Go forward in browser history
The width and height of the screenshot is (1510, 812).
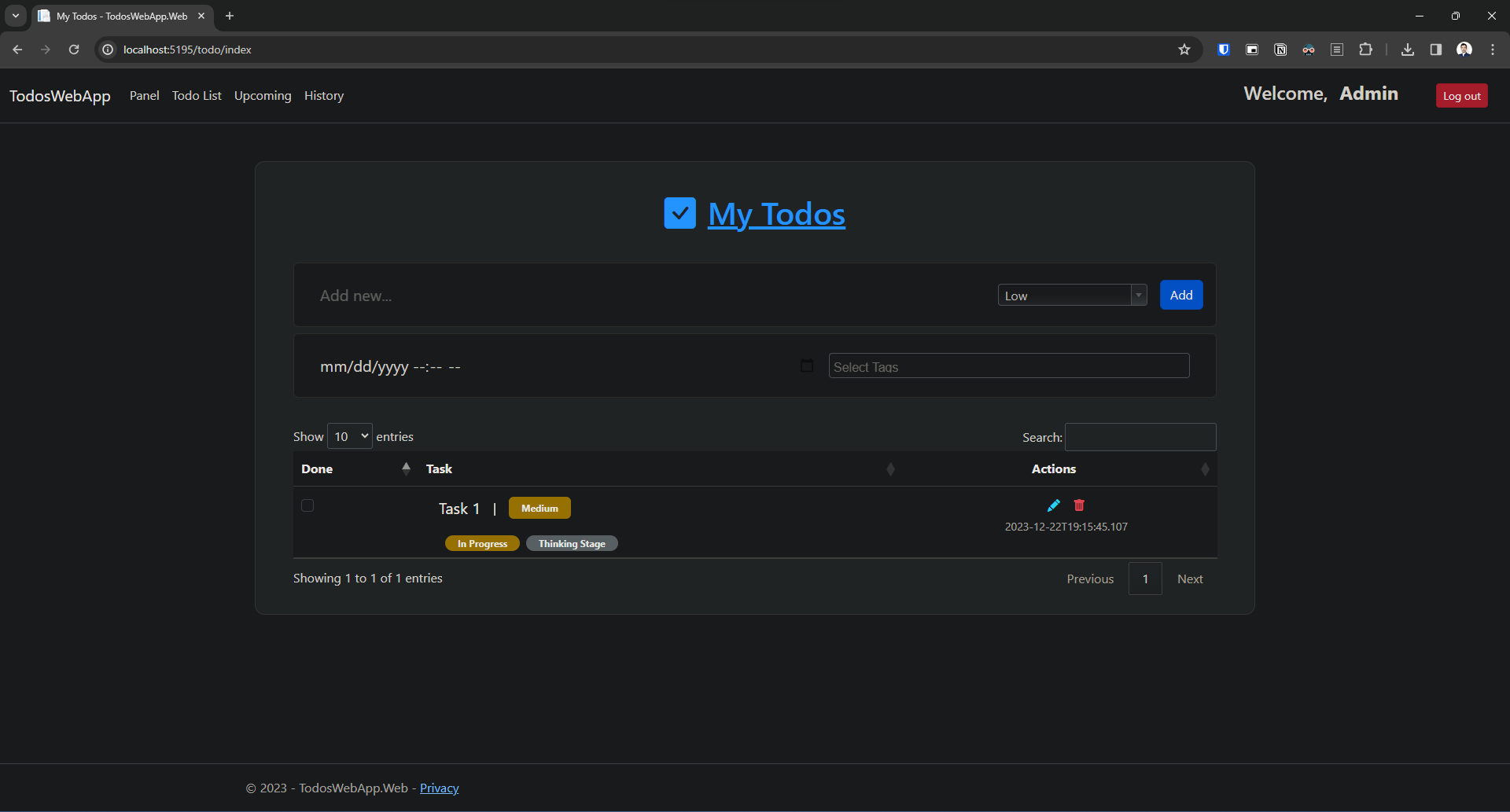coord(46,50)
